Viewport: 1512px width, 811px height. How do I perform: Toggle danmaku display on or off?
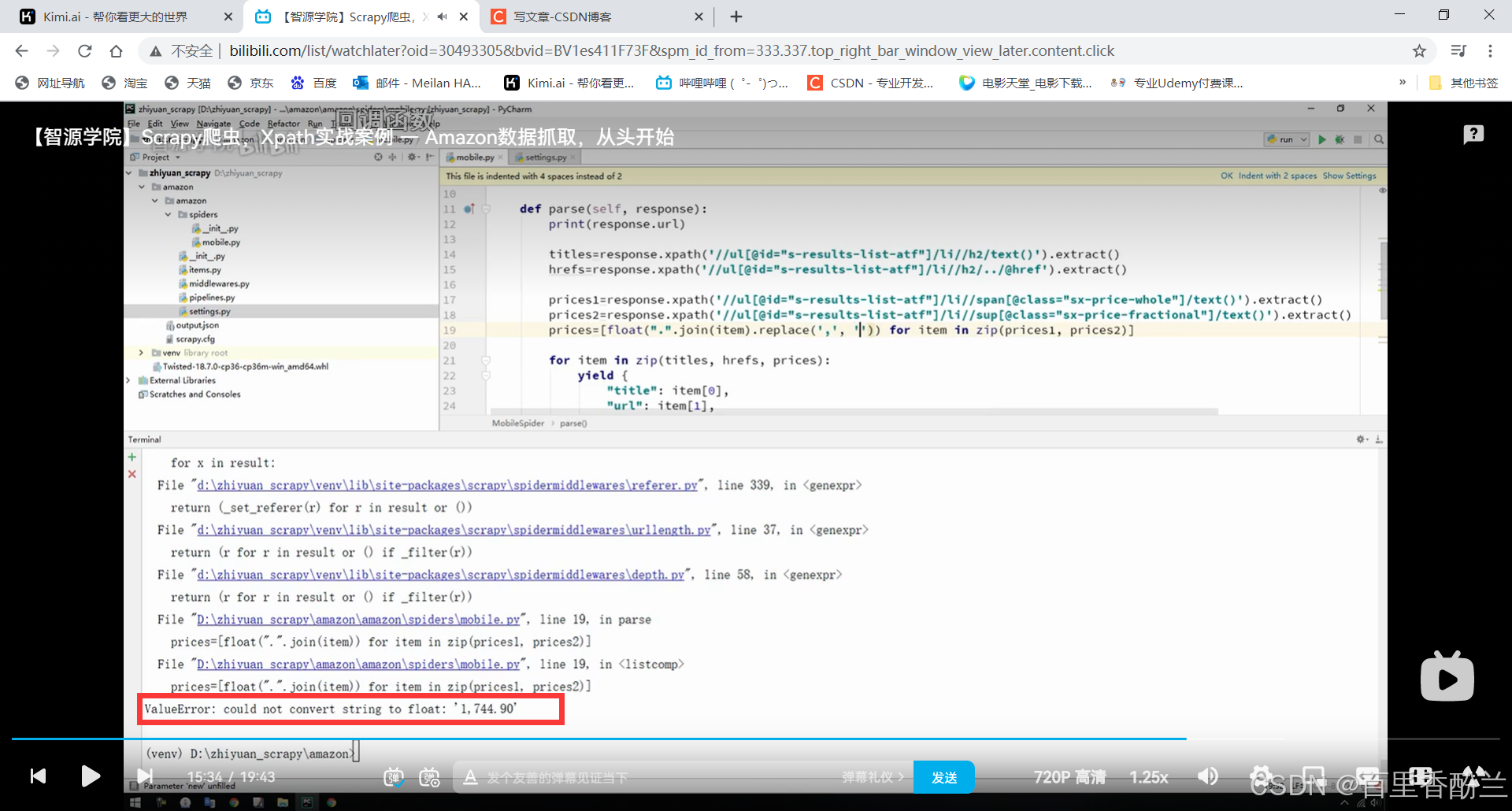tap(394, 777)
